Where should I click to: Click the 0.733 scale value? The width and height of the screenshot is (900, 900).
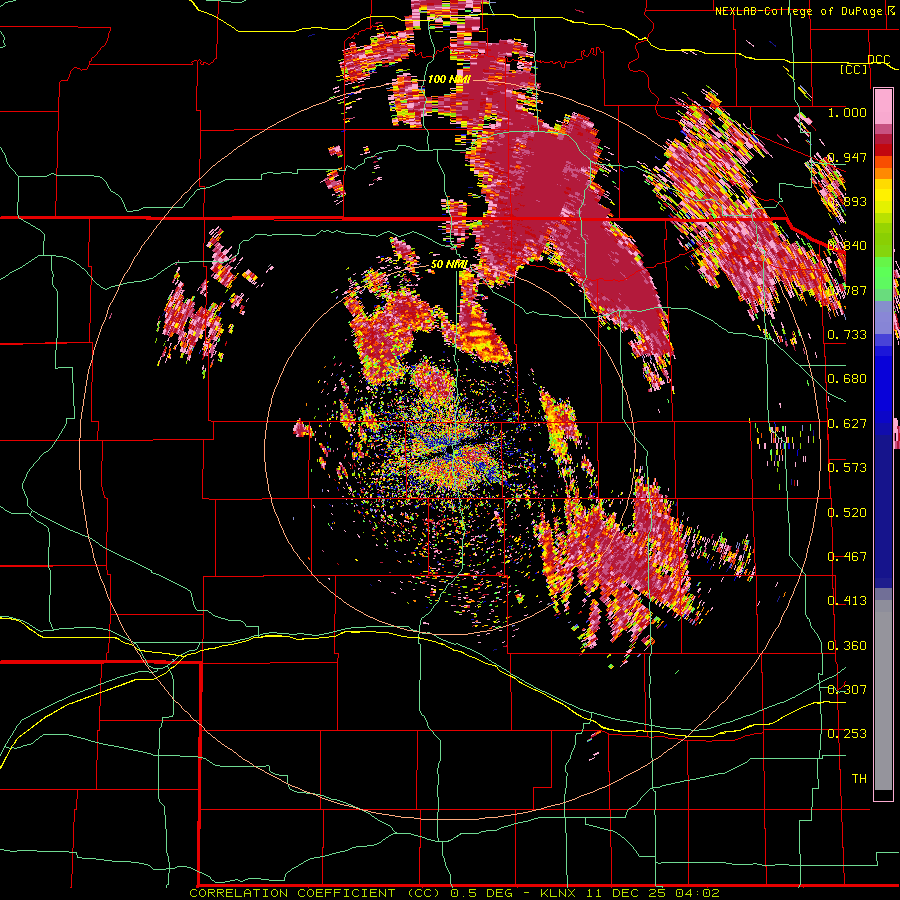pos(847,335)
